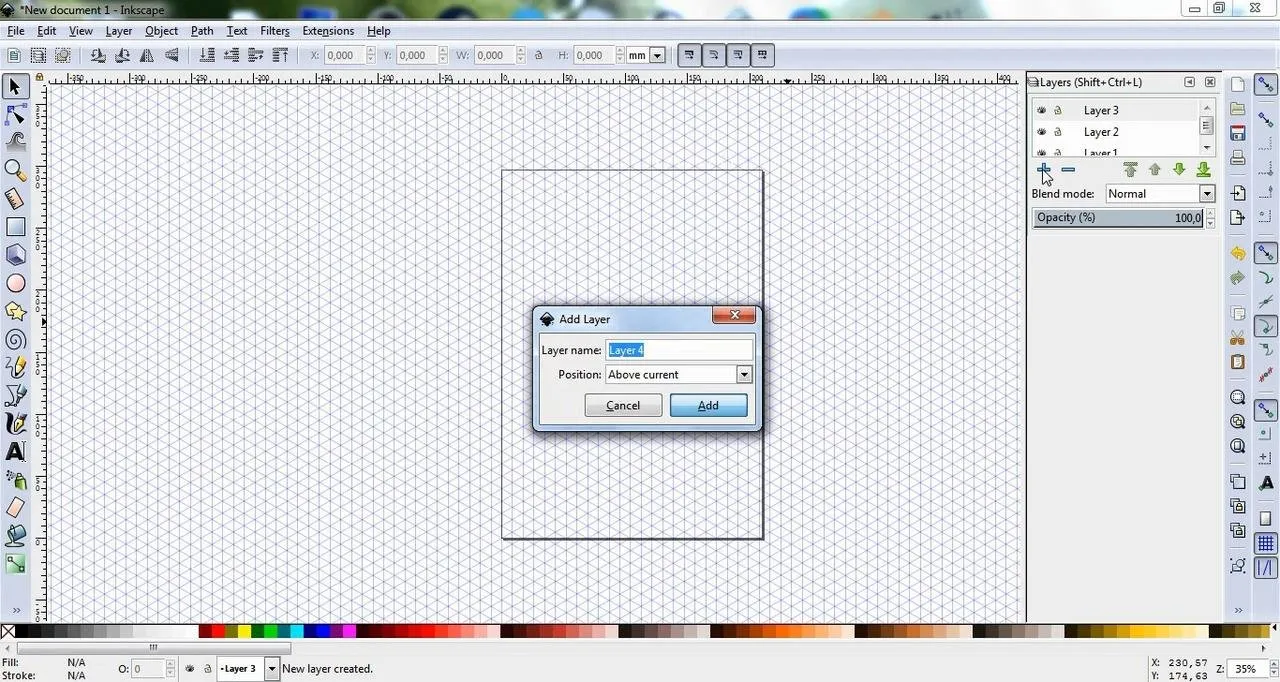This screenshot has width=1280, height=682.
Task: Open the File menu
Action: tap(16, 31)
